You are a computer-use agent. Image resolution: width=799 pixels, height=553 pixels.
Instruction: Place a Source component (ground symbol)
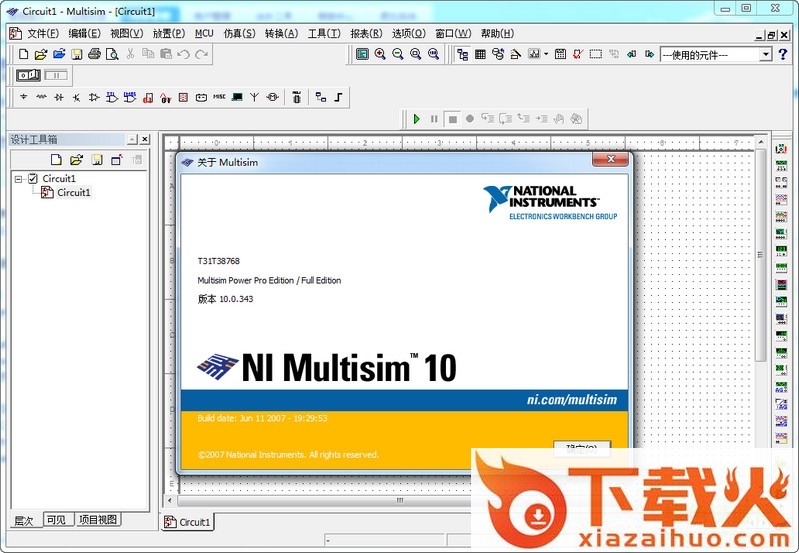pos(23,97)
